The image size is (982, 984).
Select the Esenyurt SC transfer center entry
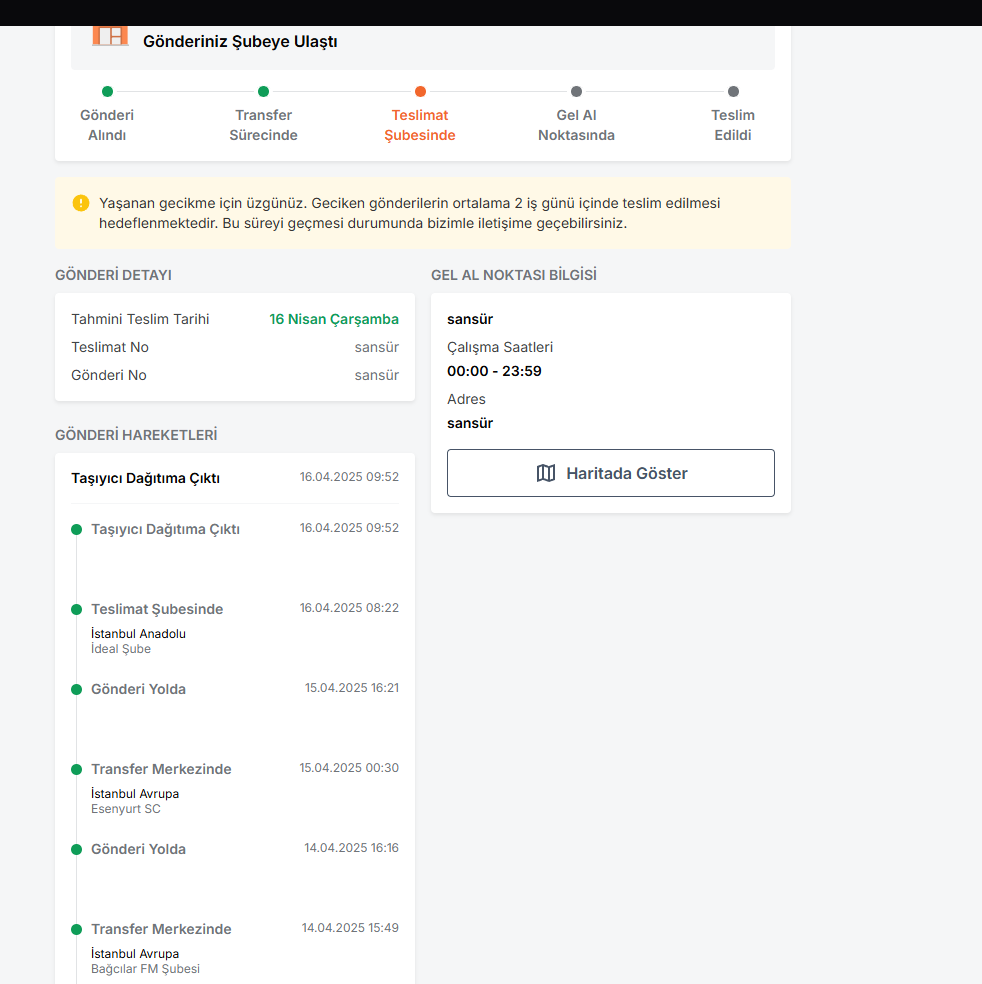coord(126,809)
